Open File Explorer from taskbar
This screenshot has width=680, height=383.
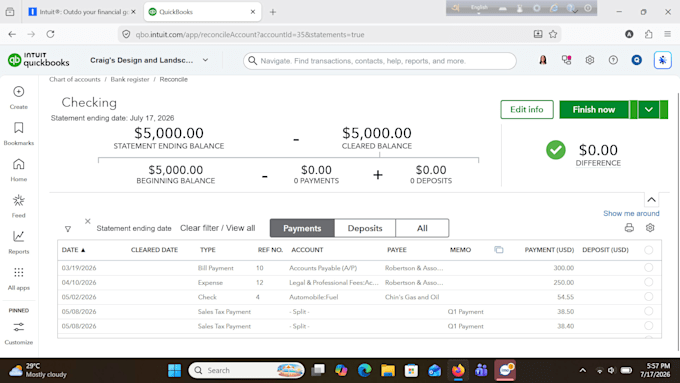coord(388,370)
